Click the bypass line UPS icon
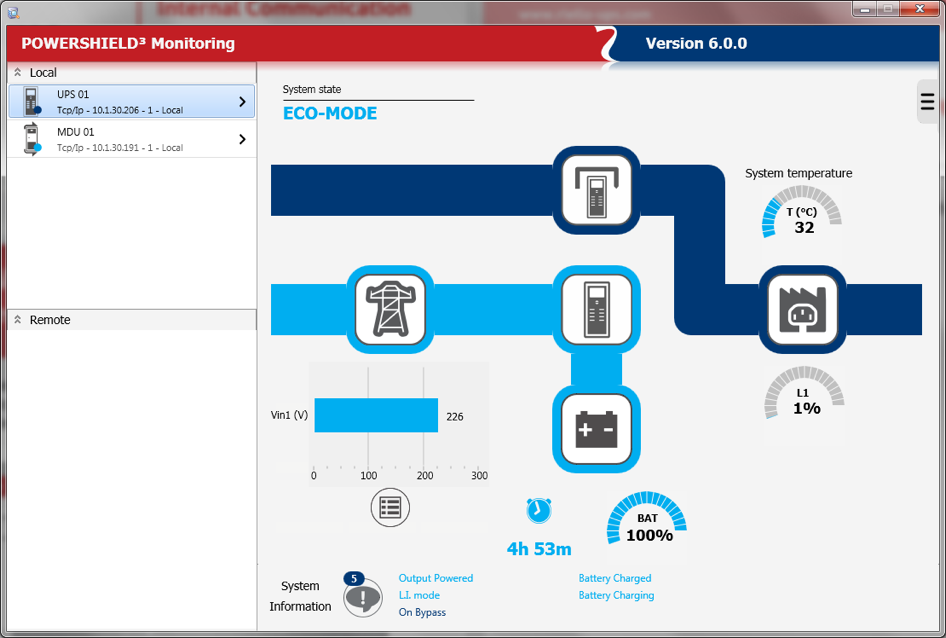This screenshot has width=946, height=638. point(596,190)
